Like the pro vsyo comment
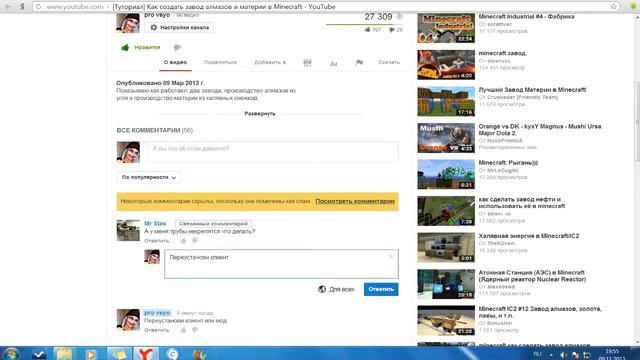 (183, 330)
